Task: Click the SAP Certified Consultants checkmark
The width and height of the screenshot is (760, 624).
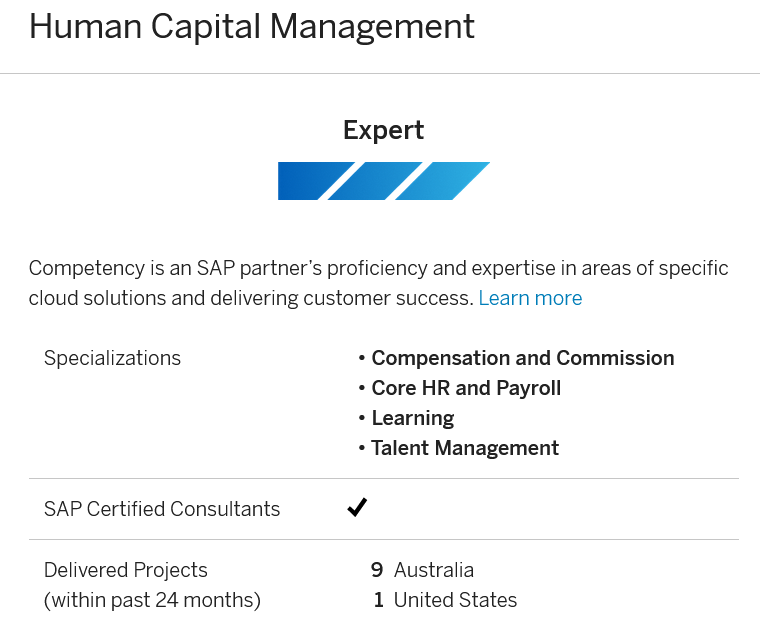Action: (x=357, y=508)
